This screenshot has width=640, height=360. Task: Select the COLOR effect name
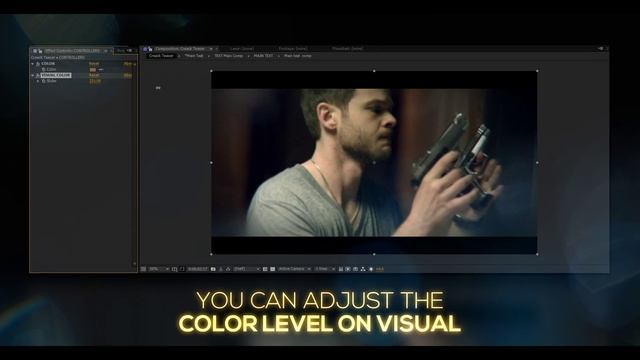click(x=48, y=64)
